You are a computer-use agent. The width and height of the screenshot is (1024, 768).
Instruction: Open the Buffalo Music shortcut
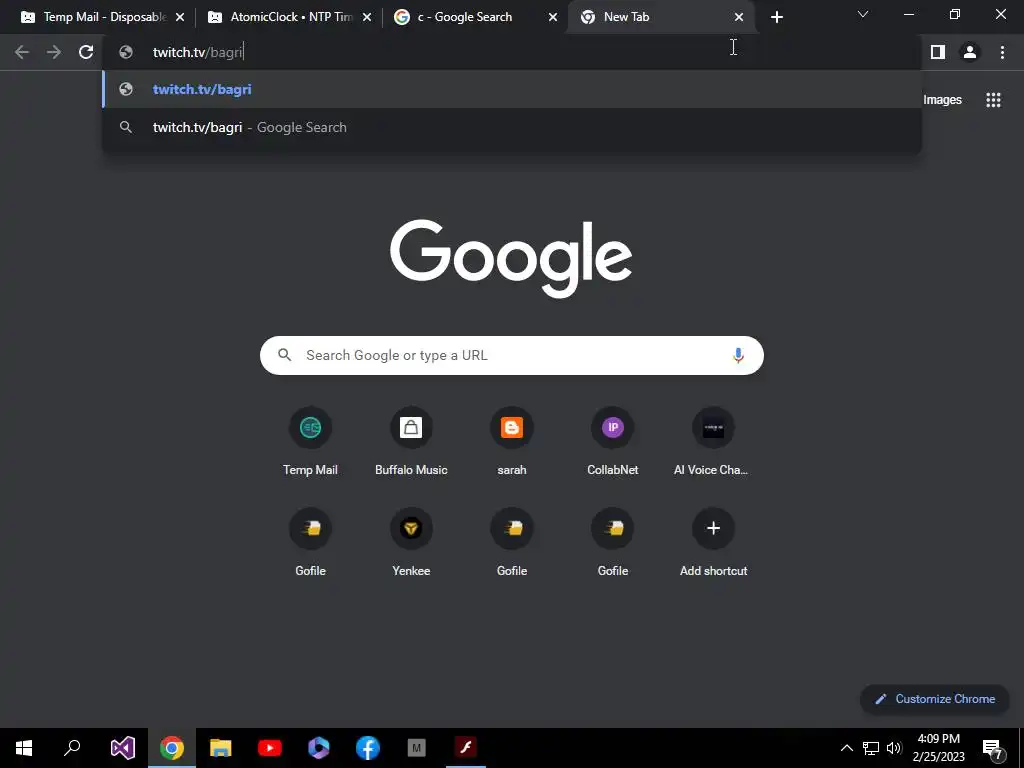point(411,441)
